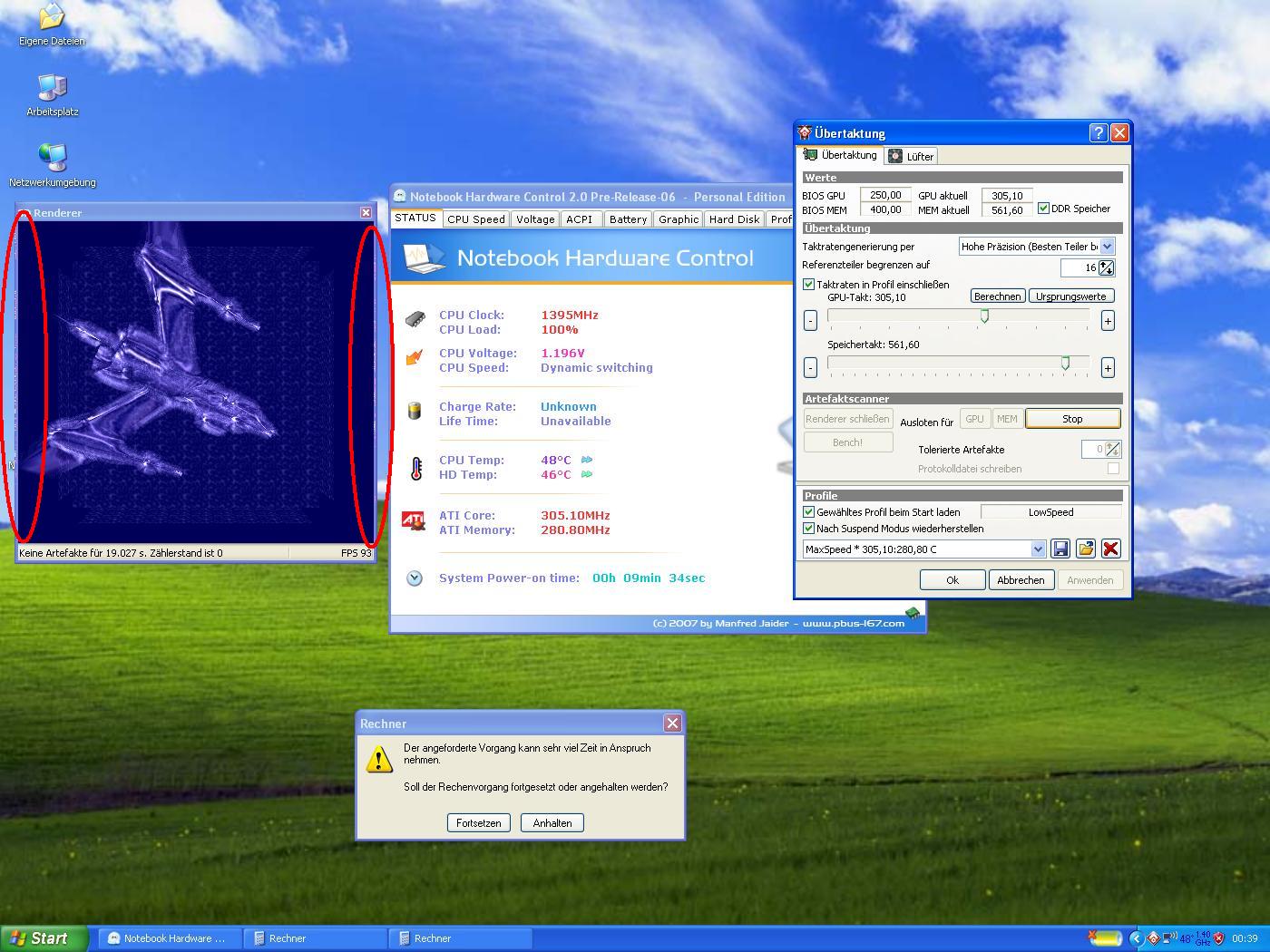The width and height of the screenshot is (1270, 952).
Task: Open the CPU Speed tab
Action: (476, 219)
